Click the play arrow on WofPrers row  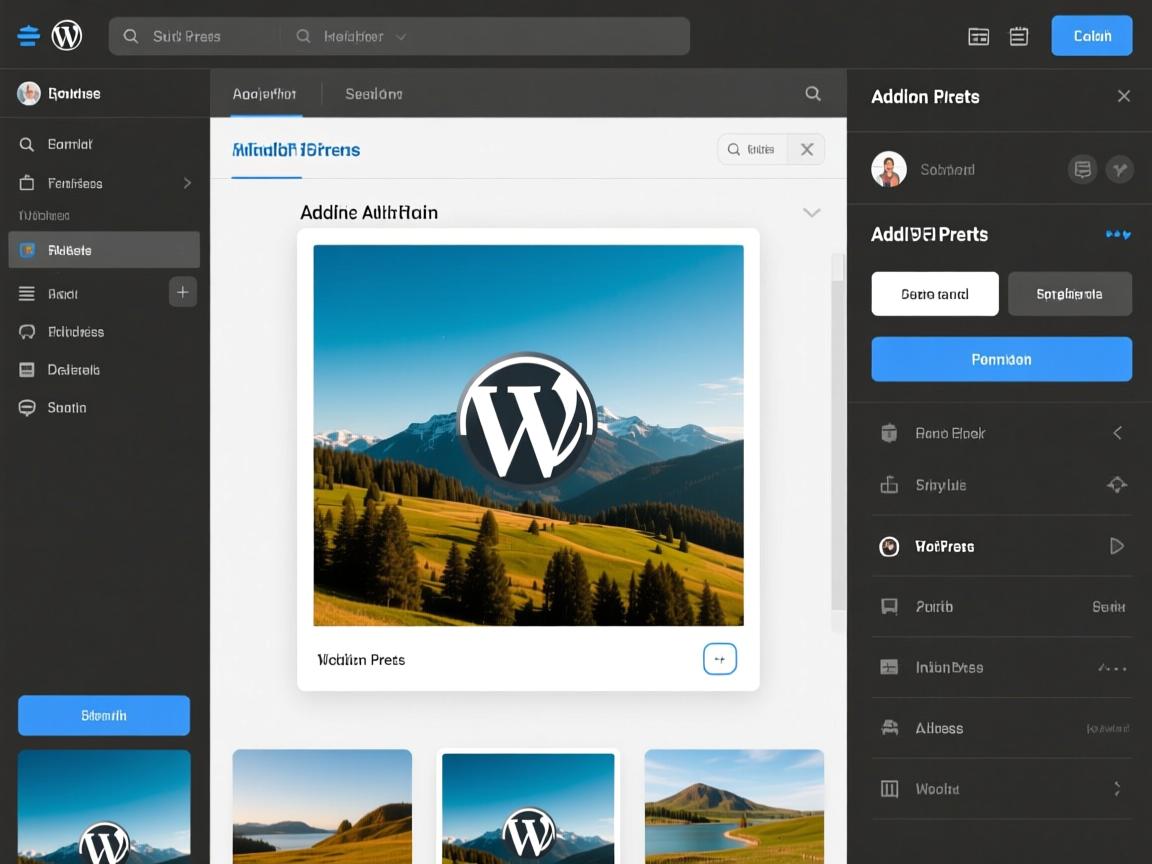click(x=1117, y=546)
